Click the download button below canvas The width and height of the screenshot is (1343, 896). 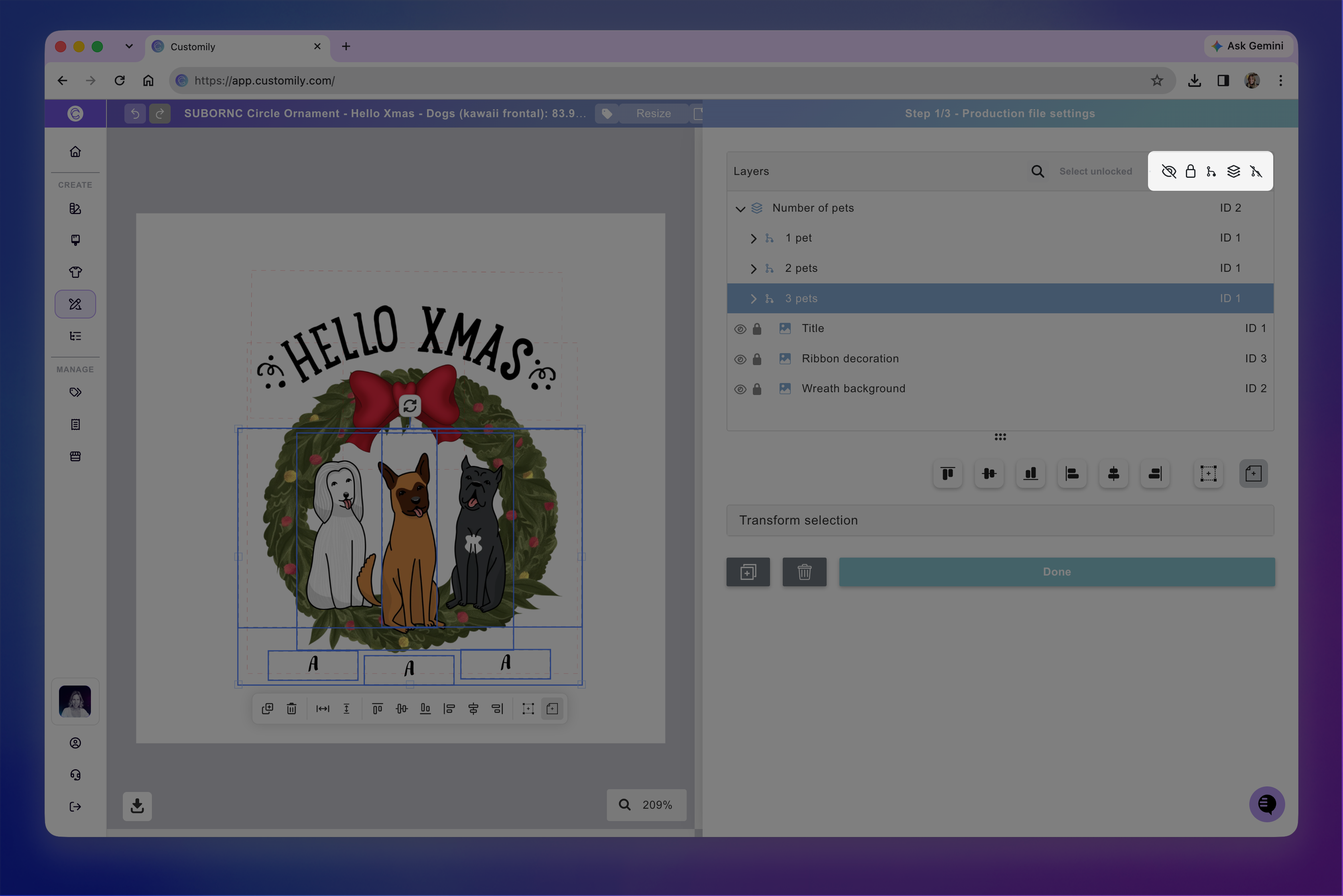click(x=137, y=806)
